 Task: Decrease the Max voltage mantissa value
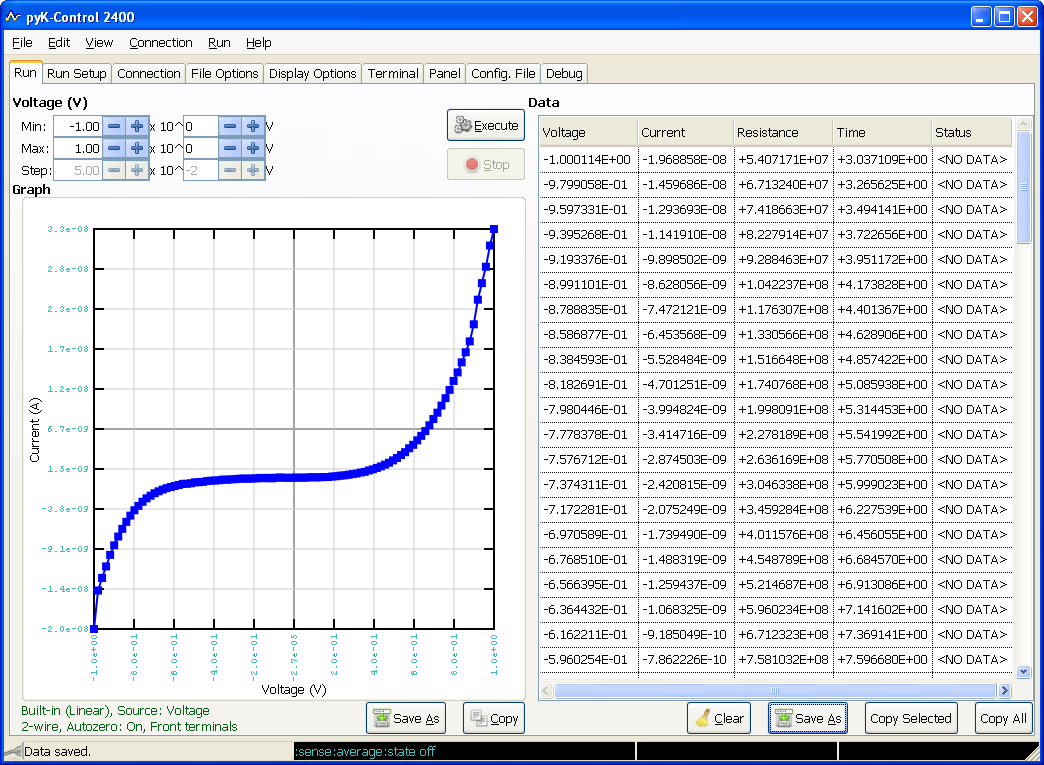click(114, 148)
